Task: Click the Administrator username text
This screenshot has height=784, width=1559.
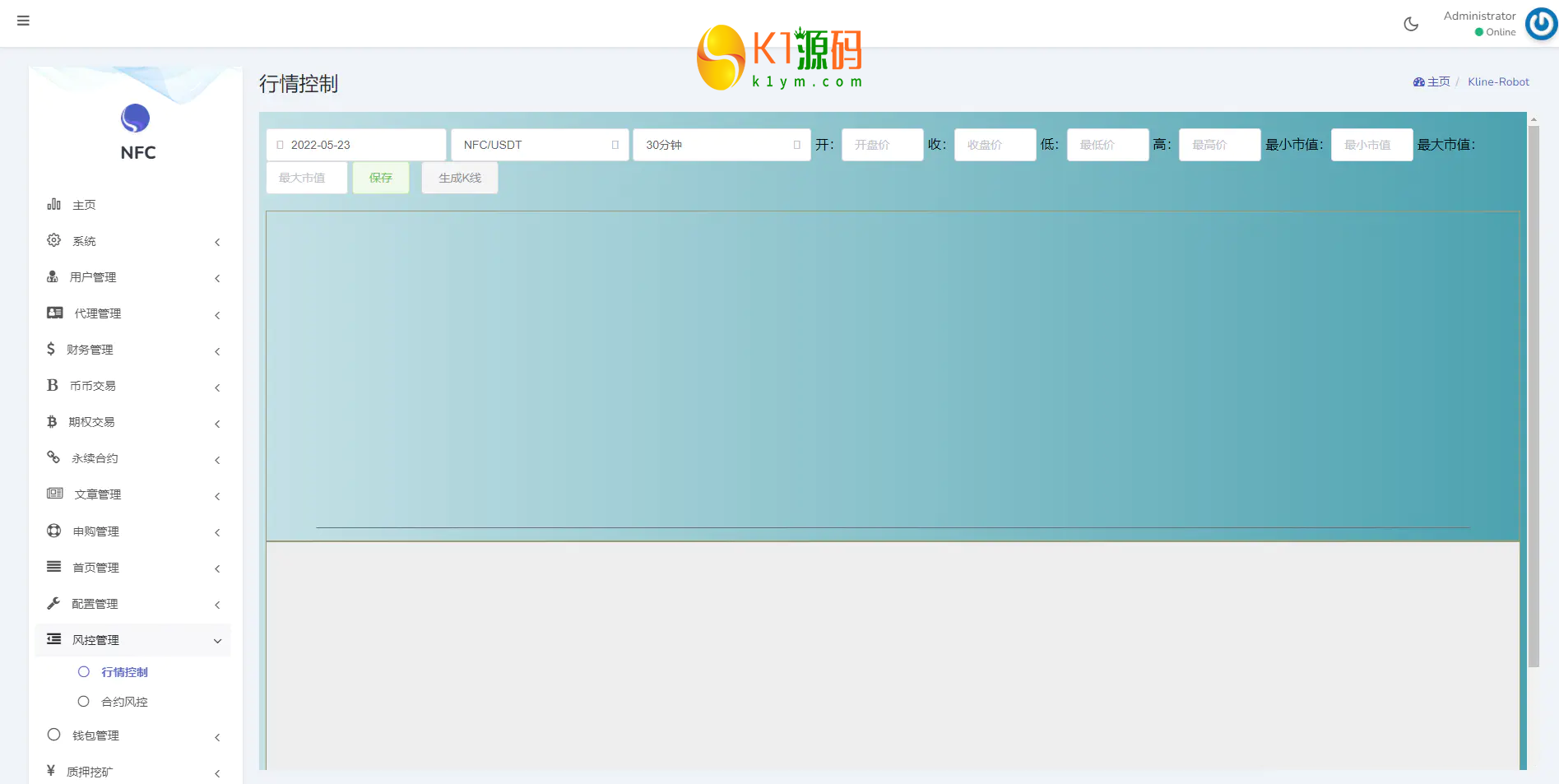Action: 1479,16
